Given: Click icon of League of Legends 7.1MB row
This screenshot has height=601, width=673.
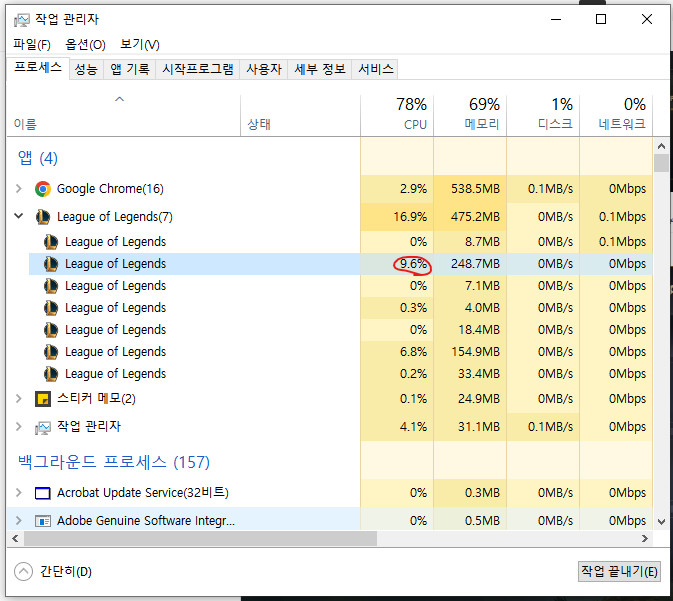Looking at the screenshot, I should point(51,286).
